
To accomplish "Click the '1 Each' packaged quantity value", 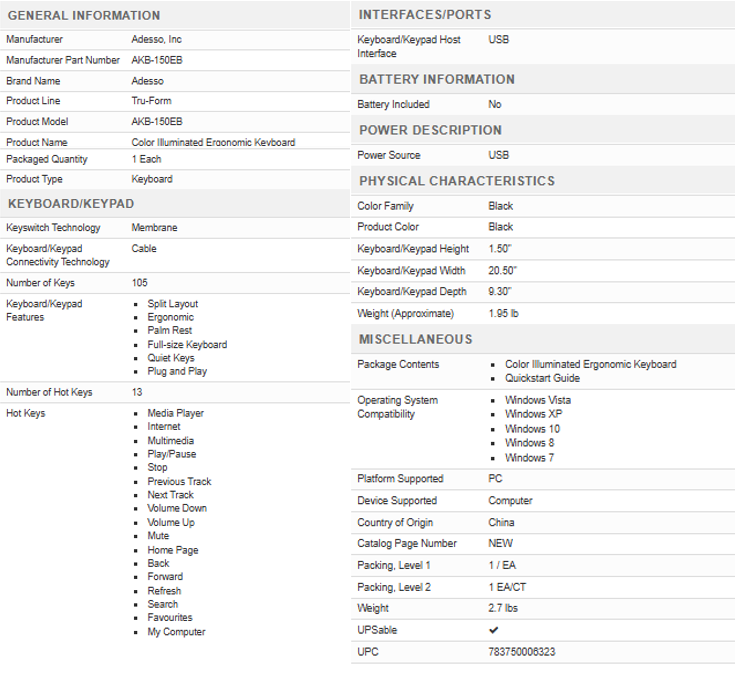I will coord(146,159).
